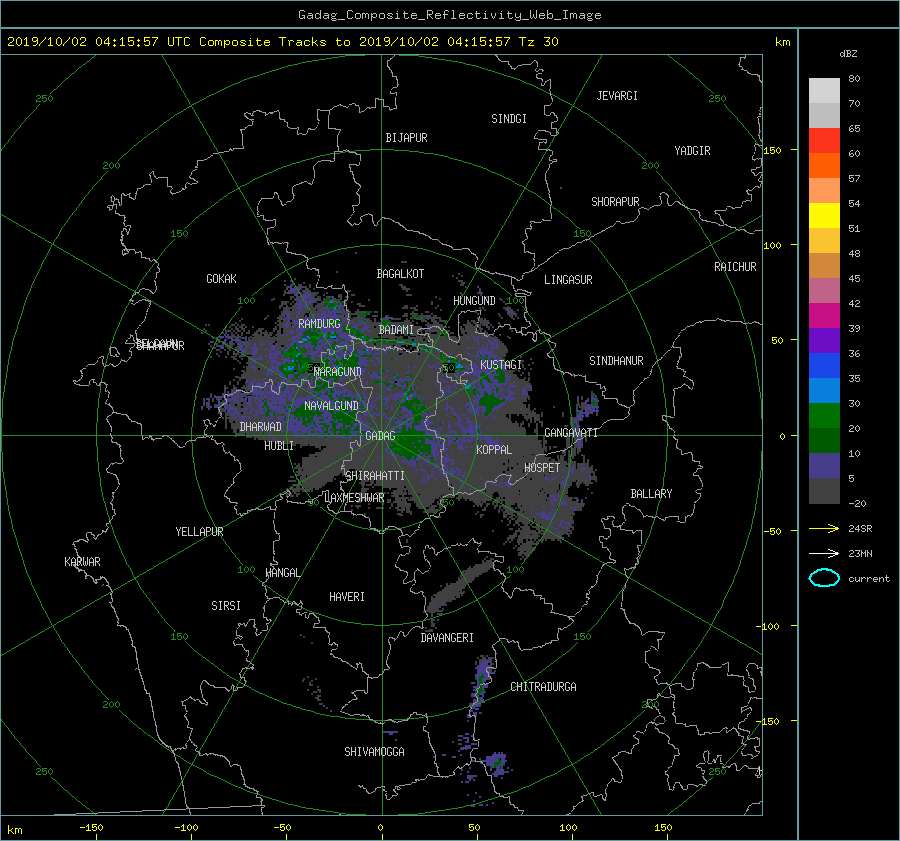Click the '-150' tick on bottom km axis
The width and height of the screenshot is (900, 841).
[91, 828]
